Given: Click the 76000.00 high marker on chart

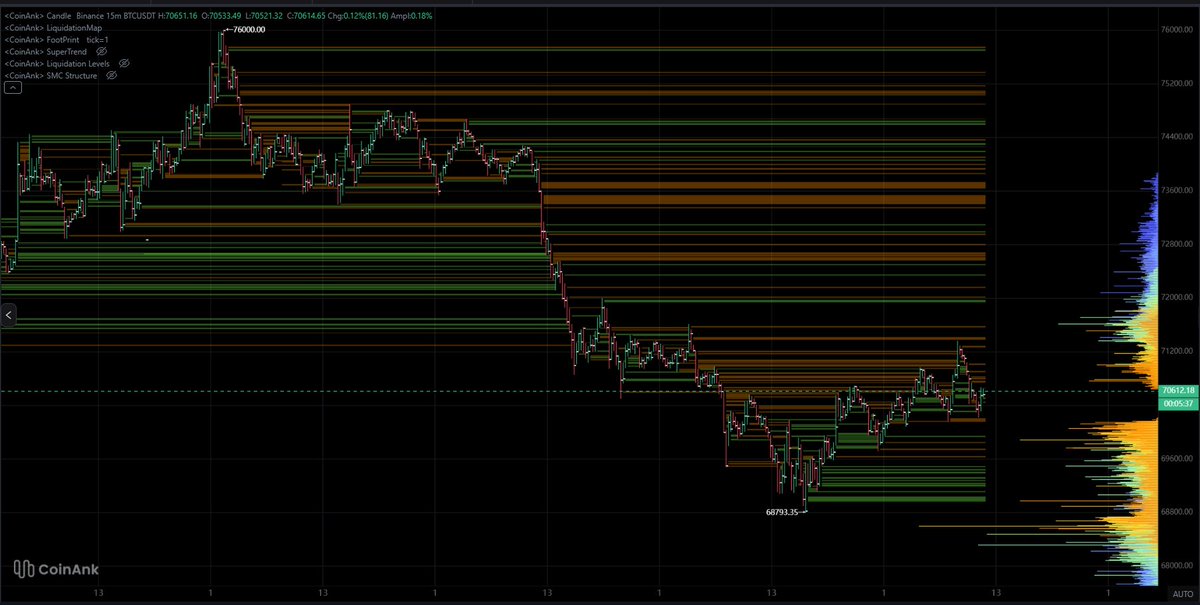Looking at the screenshot, I should tap(247, 30).
